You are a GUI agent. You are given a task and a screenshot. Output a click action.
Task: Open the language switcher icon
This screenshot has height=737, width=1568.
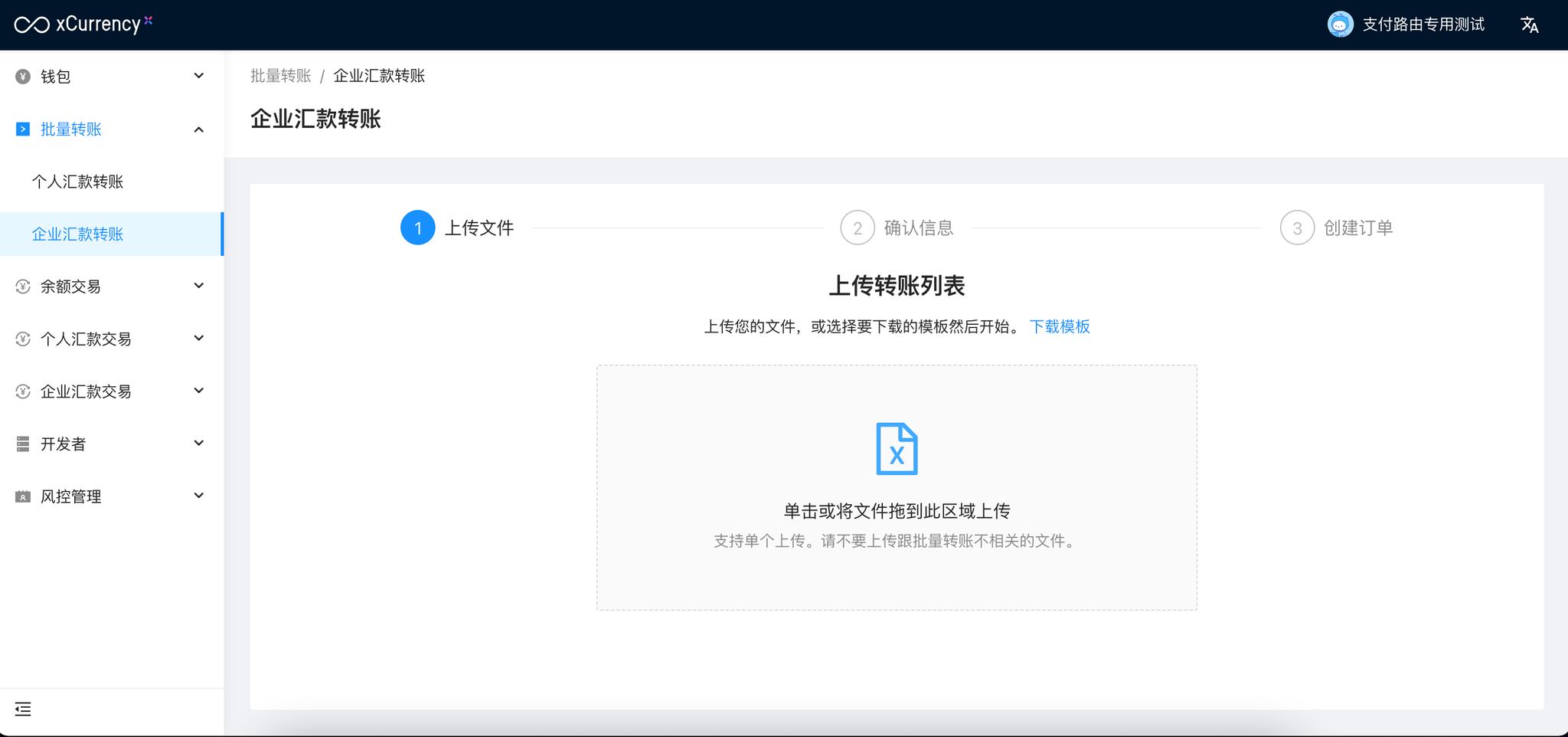[x=1529, y=25]
